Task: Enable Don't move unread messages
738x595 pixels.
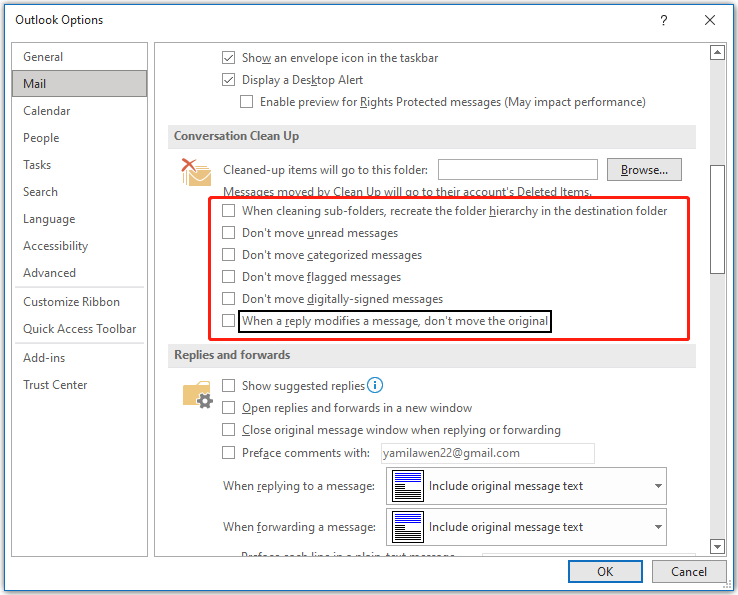Action: [229, 233]
